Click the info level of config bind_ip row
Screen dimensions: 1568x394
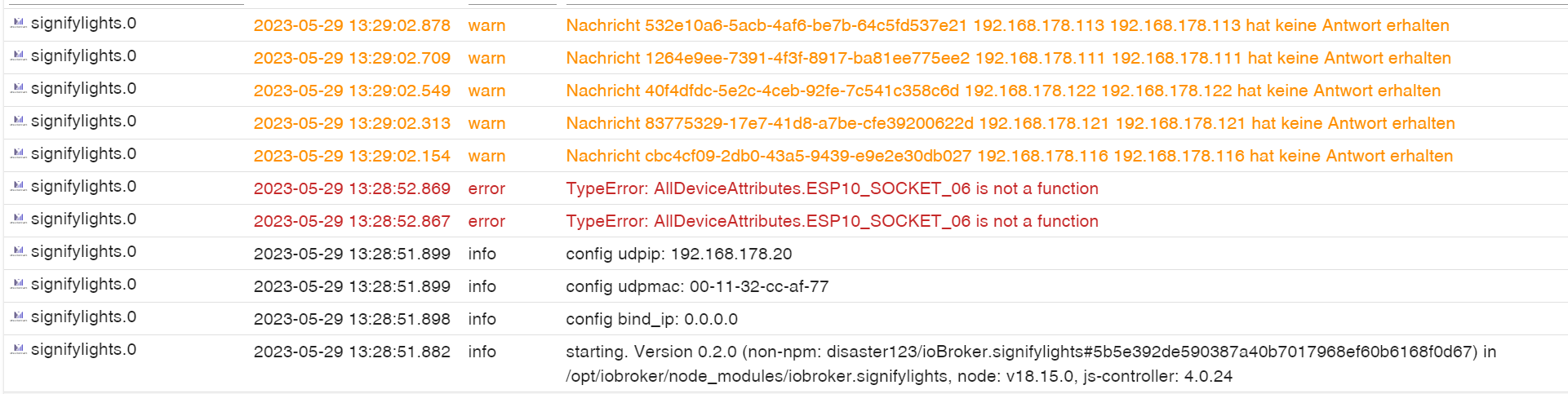482,319
